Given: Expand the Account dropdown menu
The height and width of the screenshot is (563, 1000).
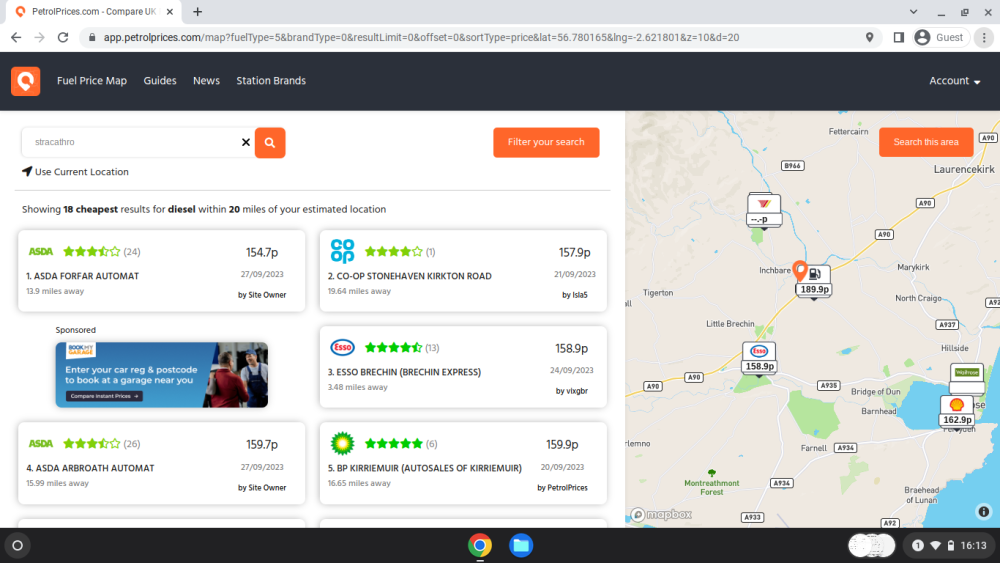Looking at the screenshot, I should (955, 81).
